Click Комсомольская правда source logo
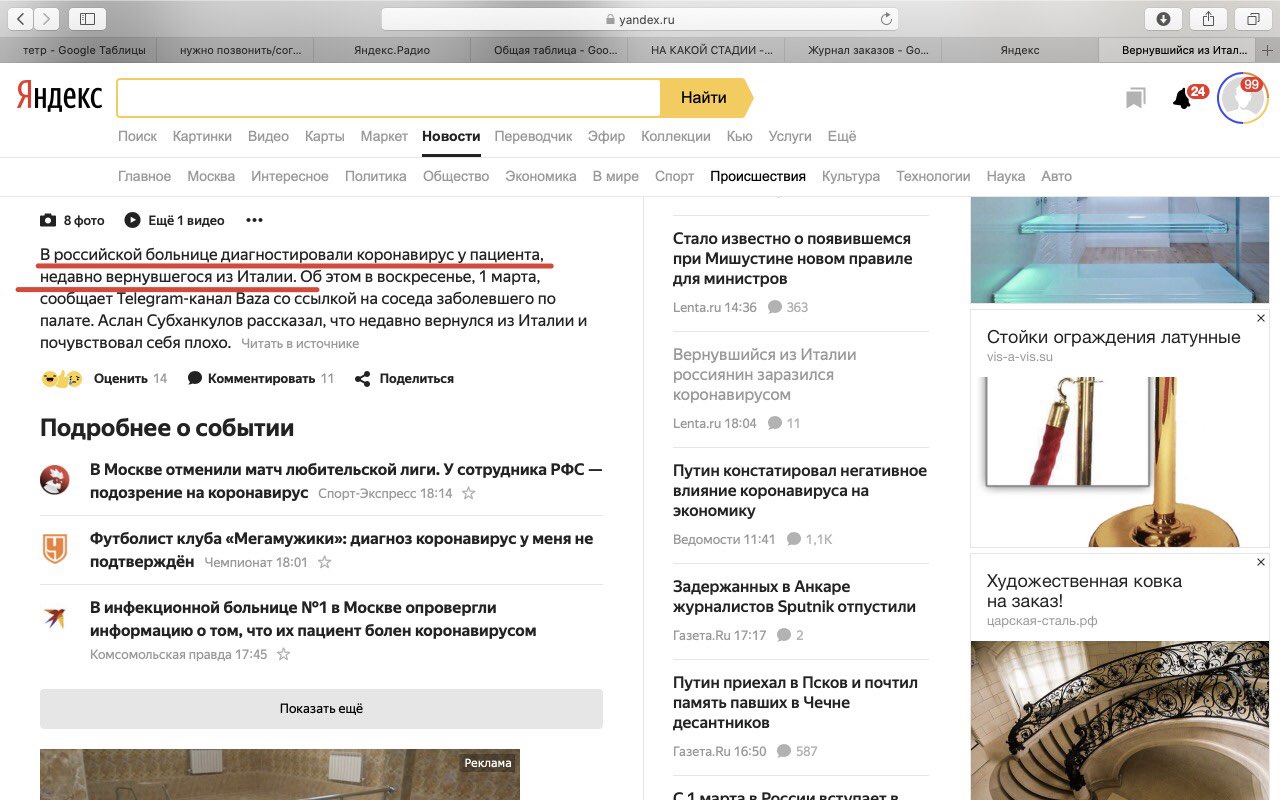 55,618
